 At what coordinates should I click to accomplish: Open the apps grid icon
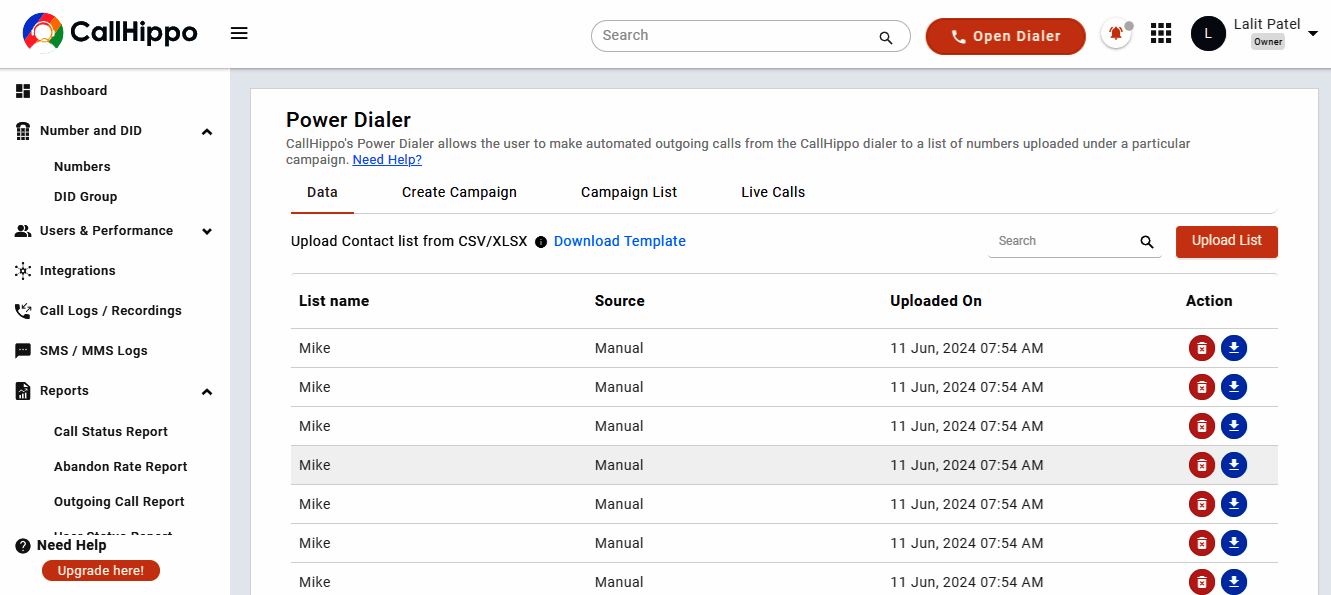(x=1161, y=34)
